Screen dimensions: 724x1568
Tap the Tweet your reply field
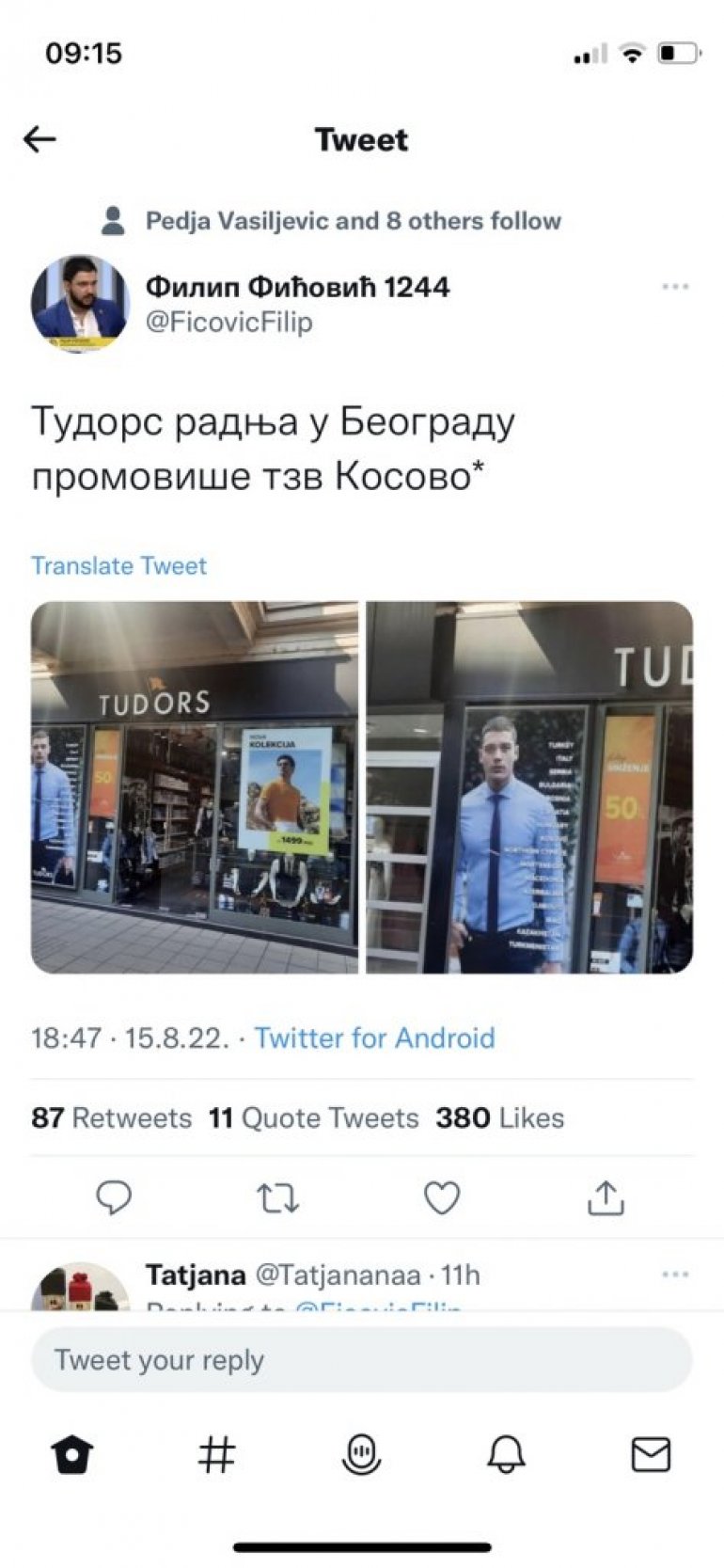[x=362, y=1359]
